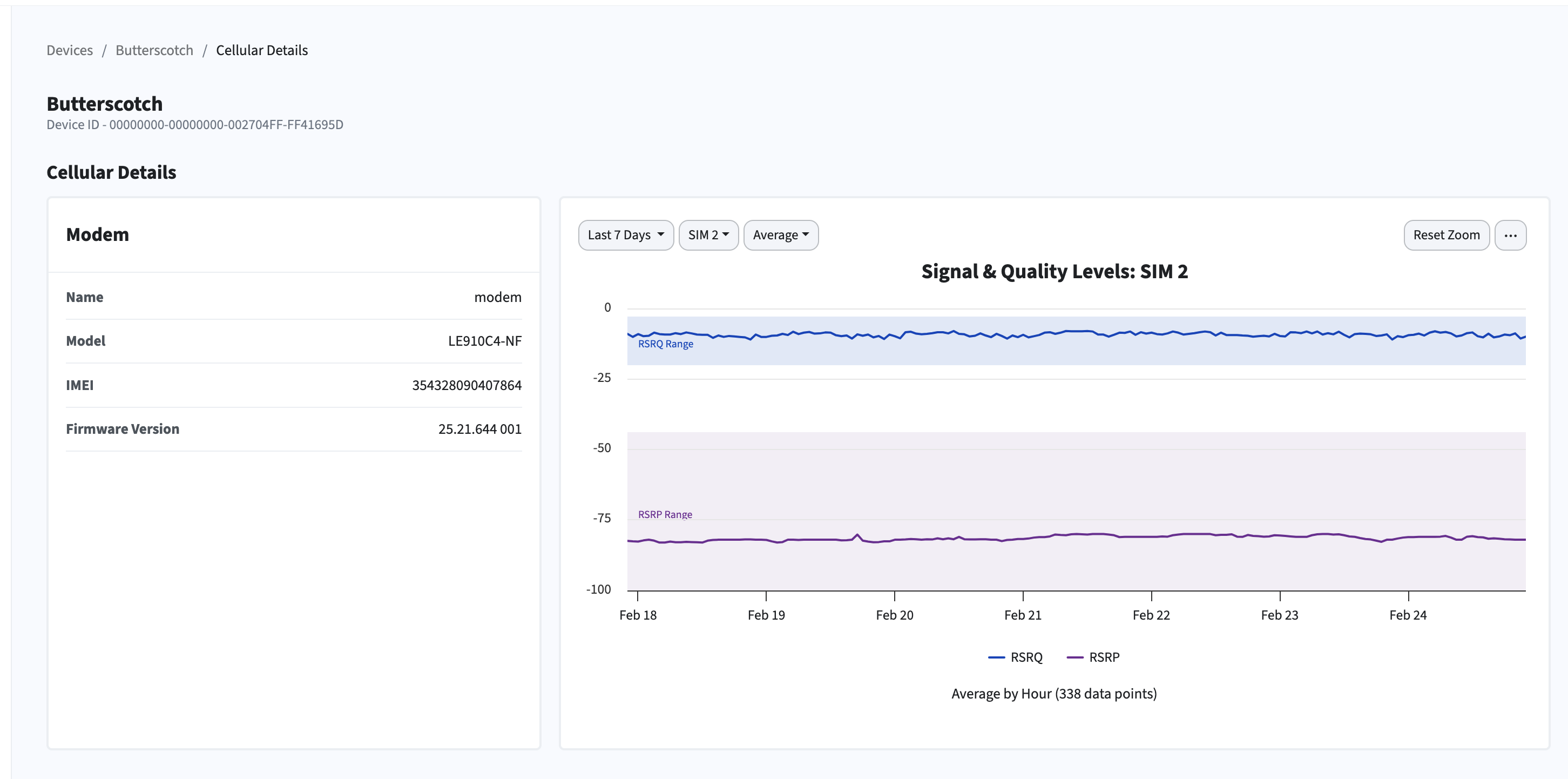Image resolution: width=1568 pixels, height=779 pixels.
Task: Open the Butterscotch breadcrumb link
Action: [x=154, y=50]
